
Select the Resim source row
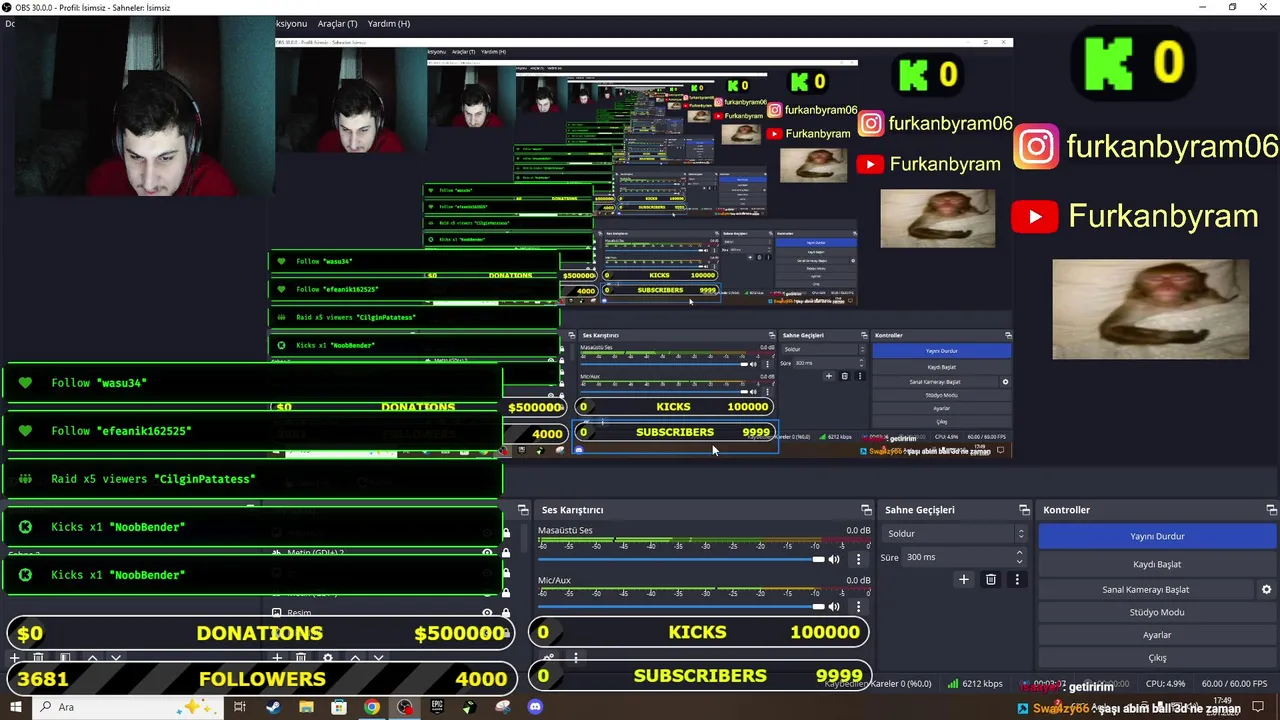click(x=390, y=613)
